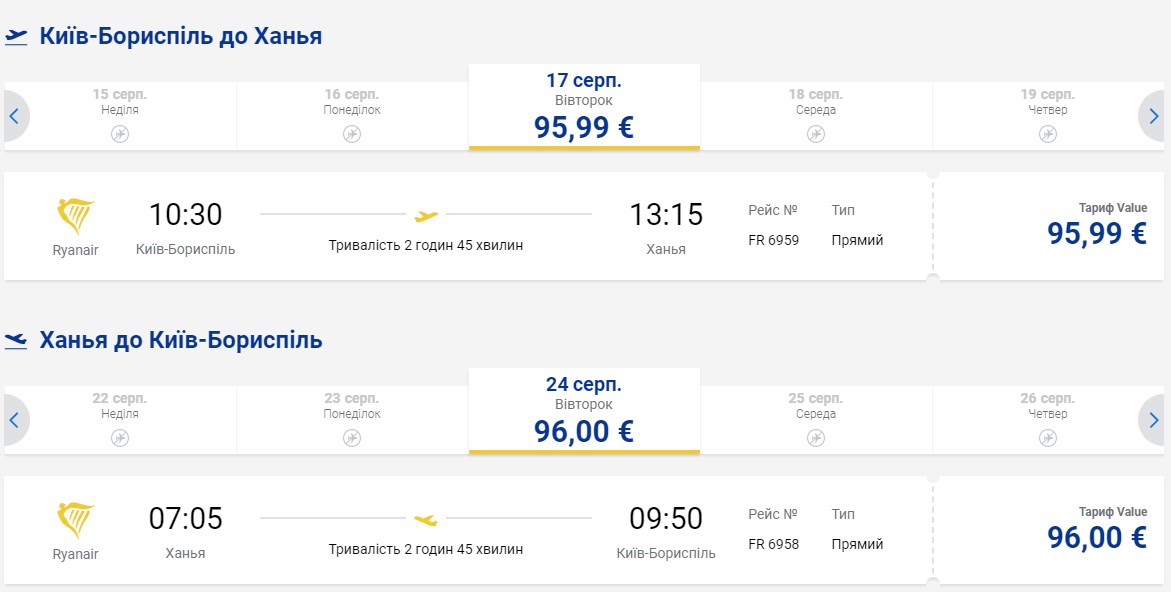Click the yellow plane icon on the outbound route line
This screenshot has height=592, width=1171.
tap(426, 215)
